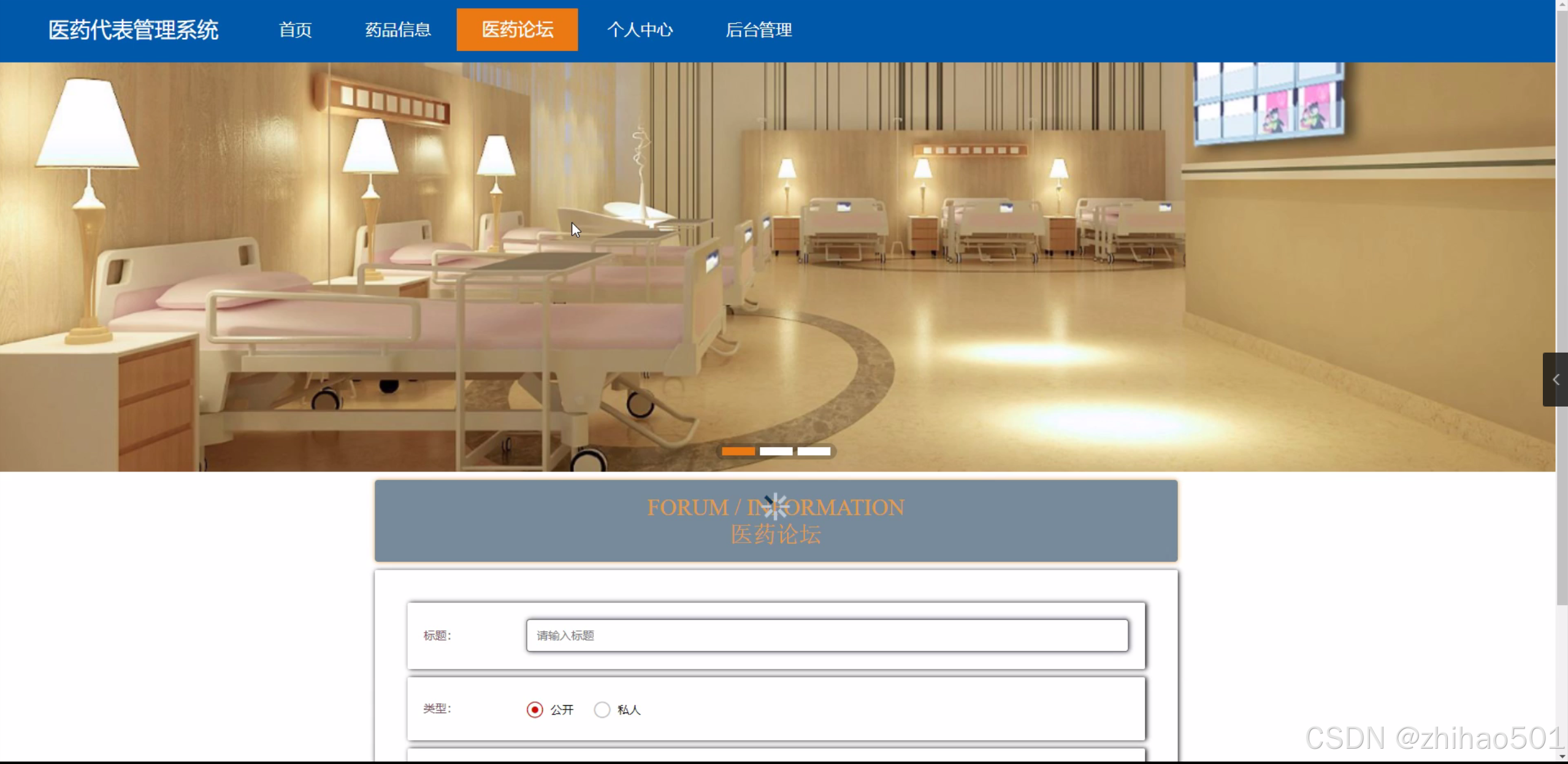Open the highlighted 医药论坛 nav tab

coord(517,29)
